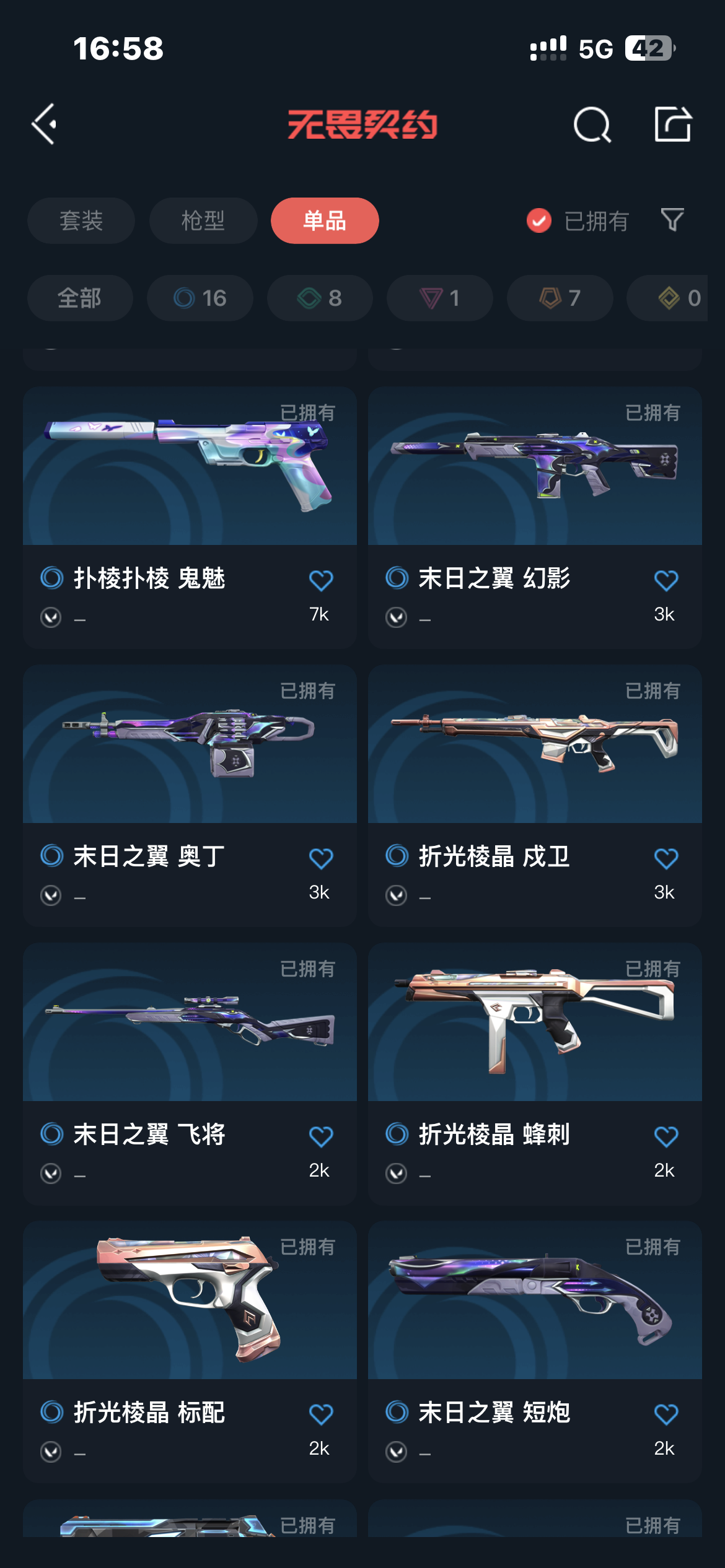
Task: Filter by green diamond tier 8
Action: [320, 298]
